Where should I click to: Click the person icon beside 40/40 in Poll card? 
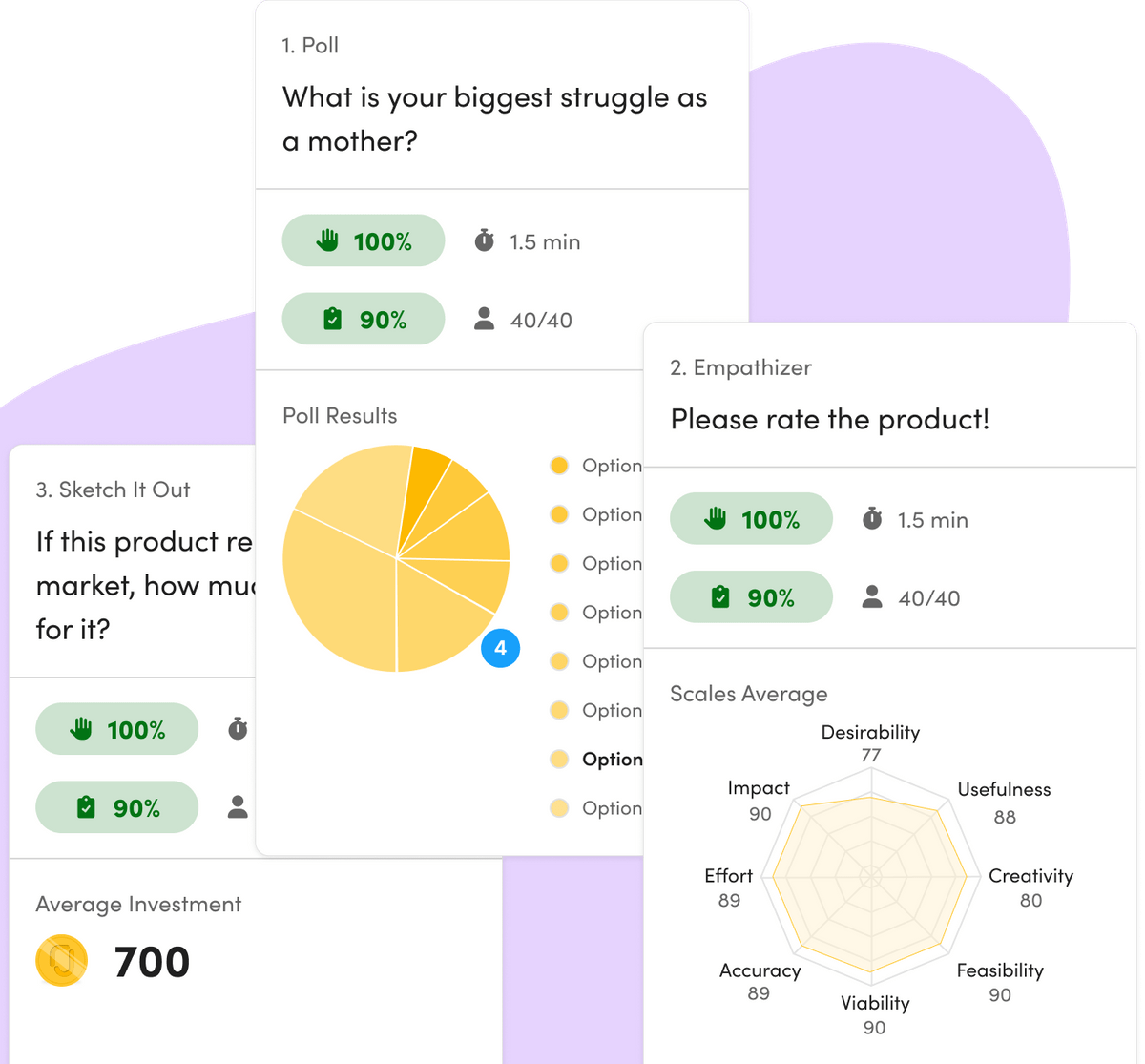coord(485,320)
